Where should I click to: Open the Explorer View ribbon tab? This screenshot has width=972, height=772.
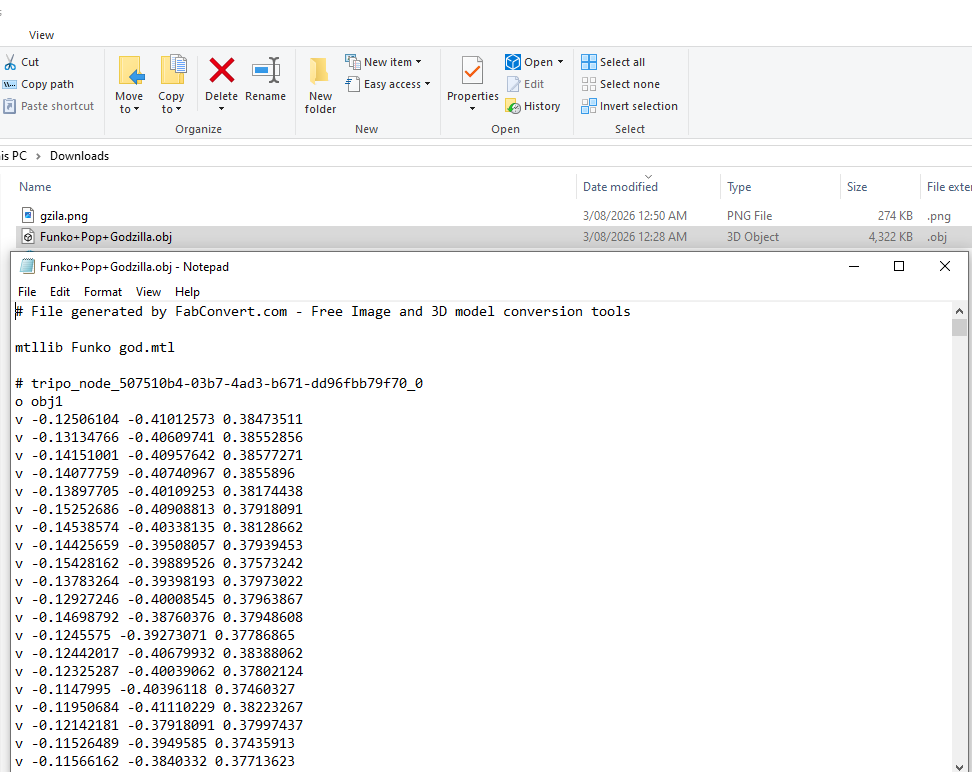click(41, 35)
